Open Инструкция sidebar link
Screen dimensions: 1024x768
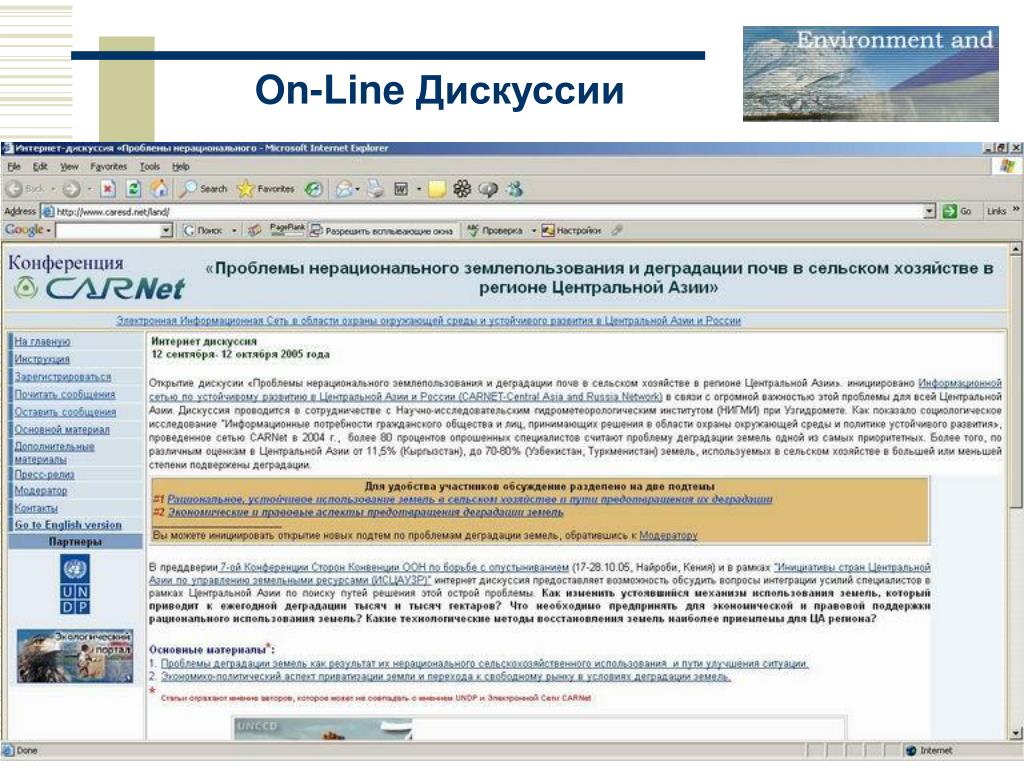[42, 359]
